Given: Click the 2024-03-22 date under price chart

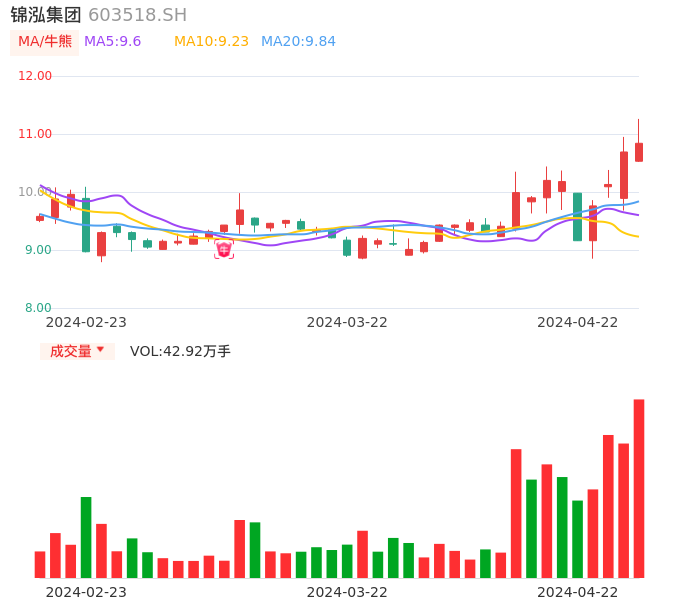Looking at the screenshot, I should tap(347, 322).
